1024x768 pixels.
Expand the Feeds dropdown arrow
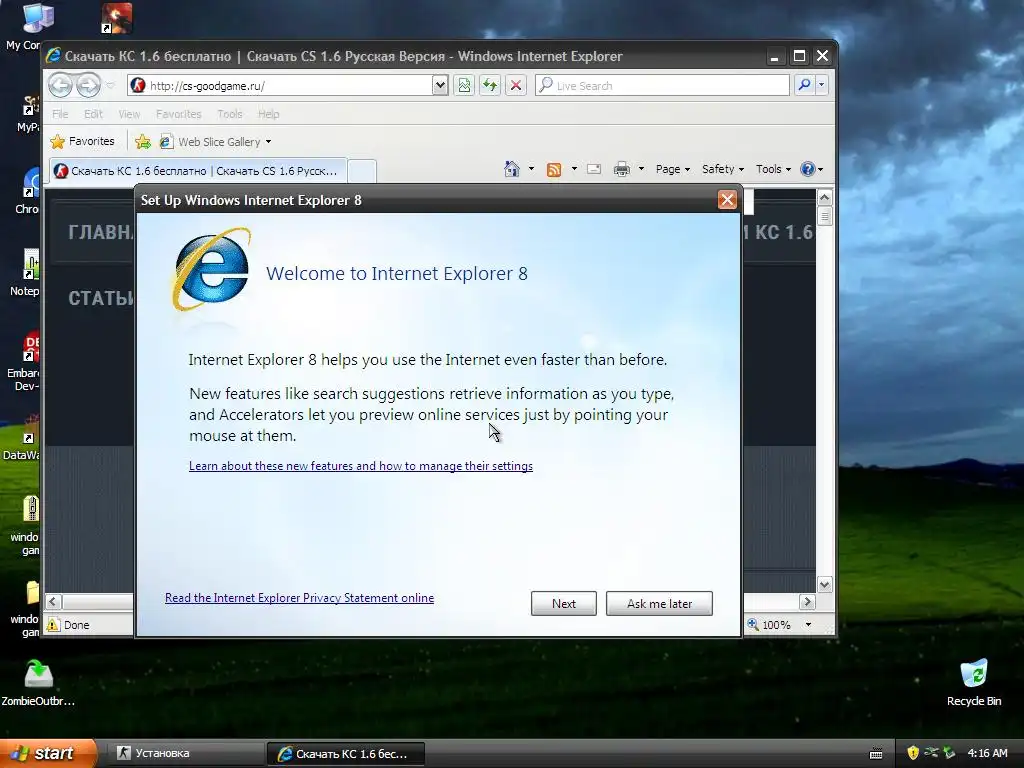point(574,169)
